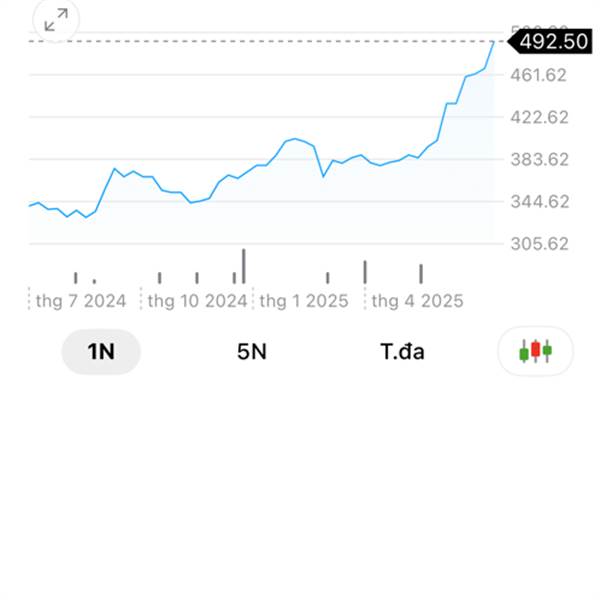600x600 pixels.
Task: Select the T.đa maximum range
Action: pos(402,352)
